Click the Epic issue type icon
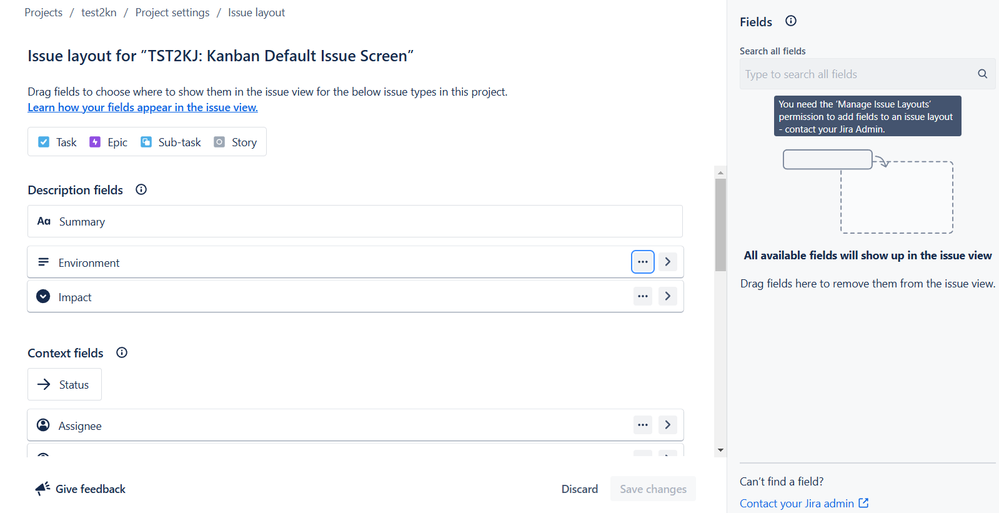The image size is (999, 513). click(95, 142)
